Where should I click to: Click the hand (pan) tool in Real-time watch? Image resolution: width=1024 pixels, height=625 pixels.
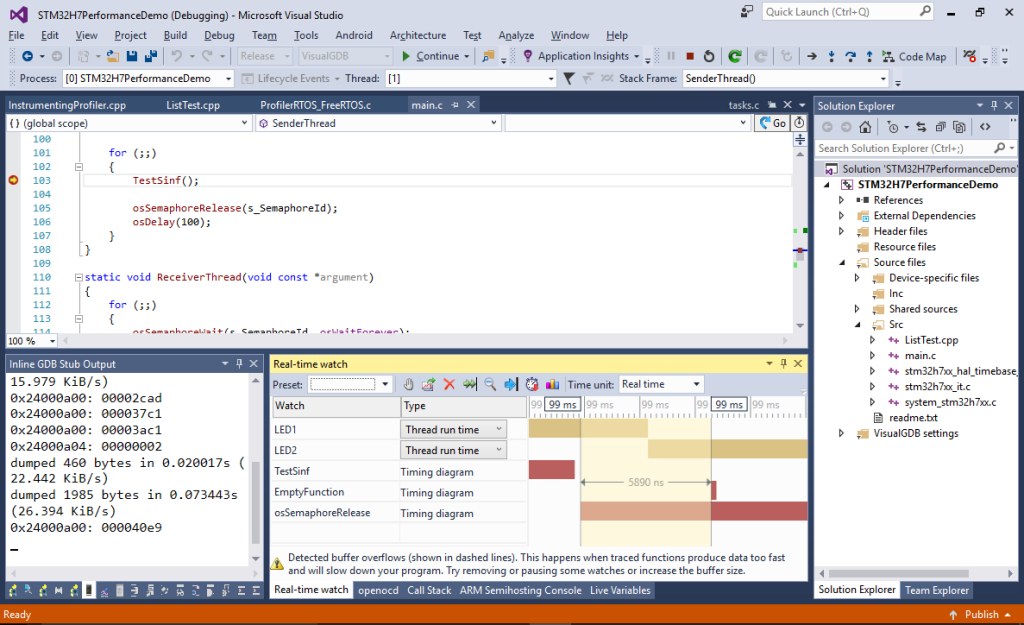click(x=408, y=384)
